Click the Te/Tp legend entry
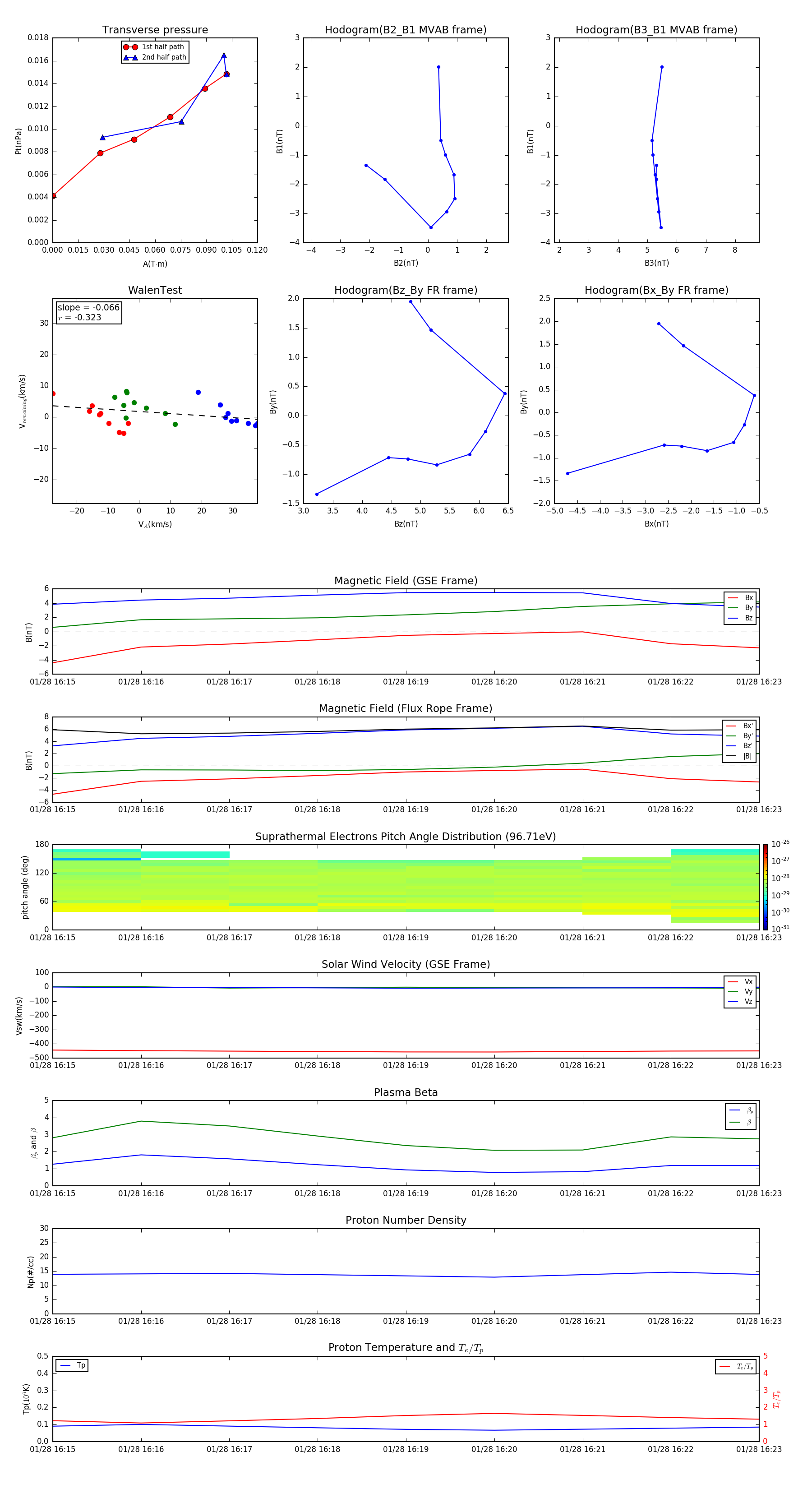 pos(736,1366)
